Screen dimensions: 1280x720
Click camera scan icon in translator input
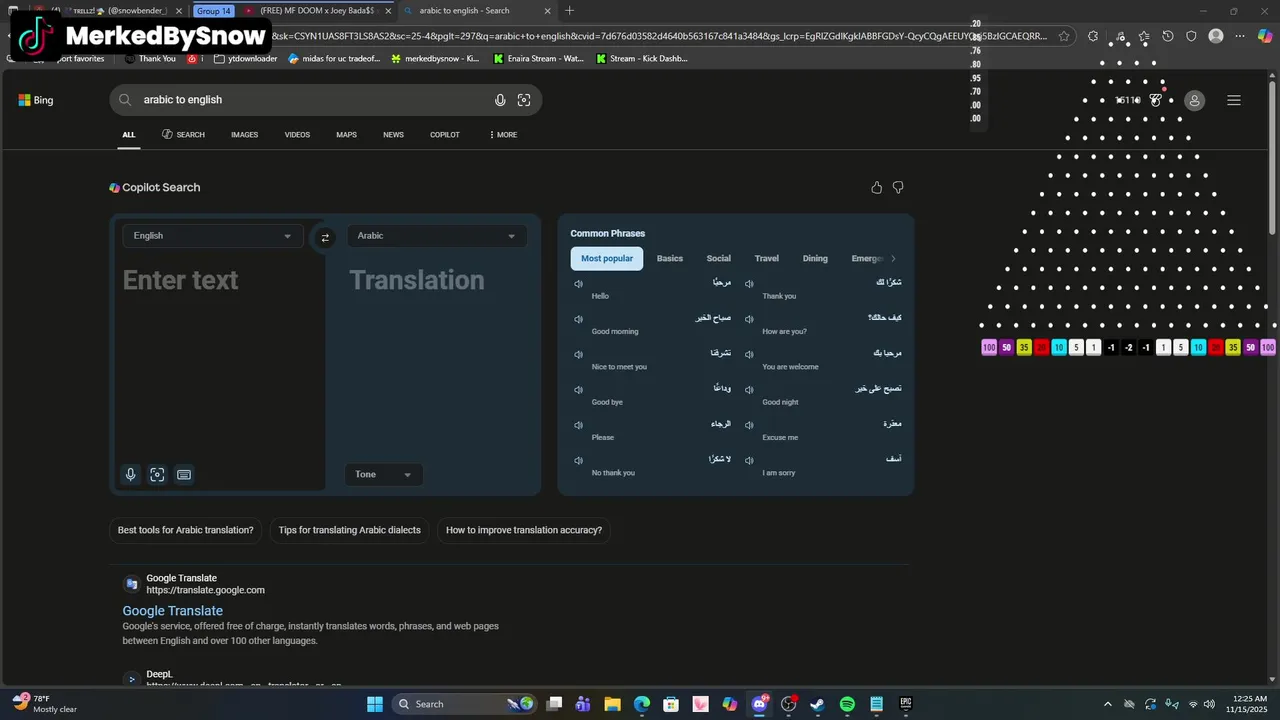(157, 475)
